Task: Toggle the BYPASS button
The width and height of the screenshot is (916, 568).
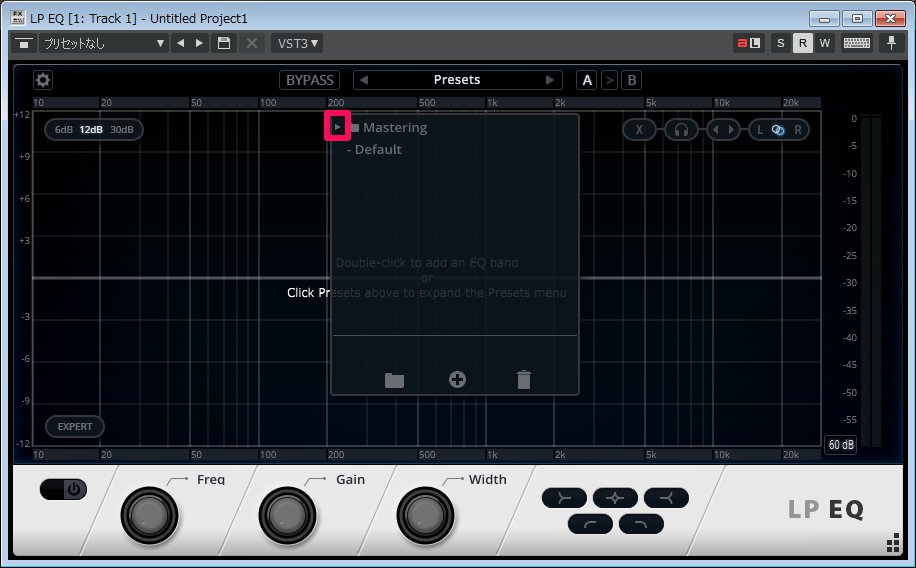Action: [310, 80]
